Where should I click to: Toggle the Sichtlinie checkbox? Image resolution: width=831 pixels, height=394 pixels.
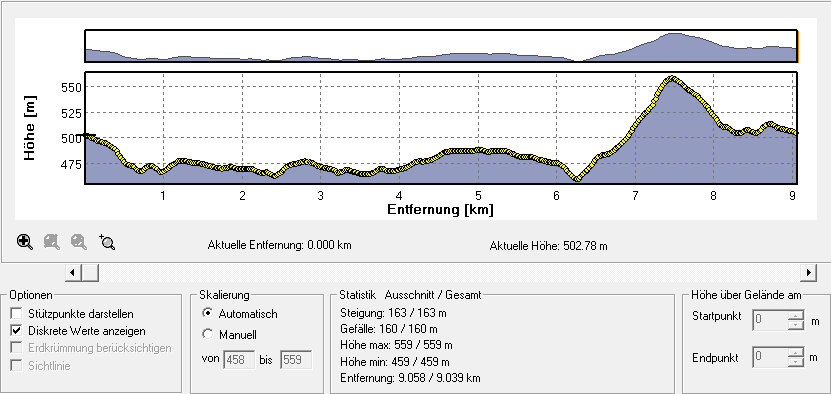pyautogui.click(x=17, y=365)
